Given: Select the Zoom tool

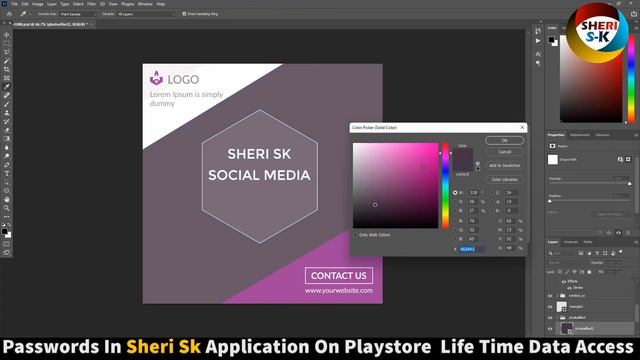Looking at the screenshot, I should (x=7, y=208).
